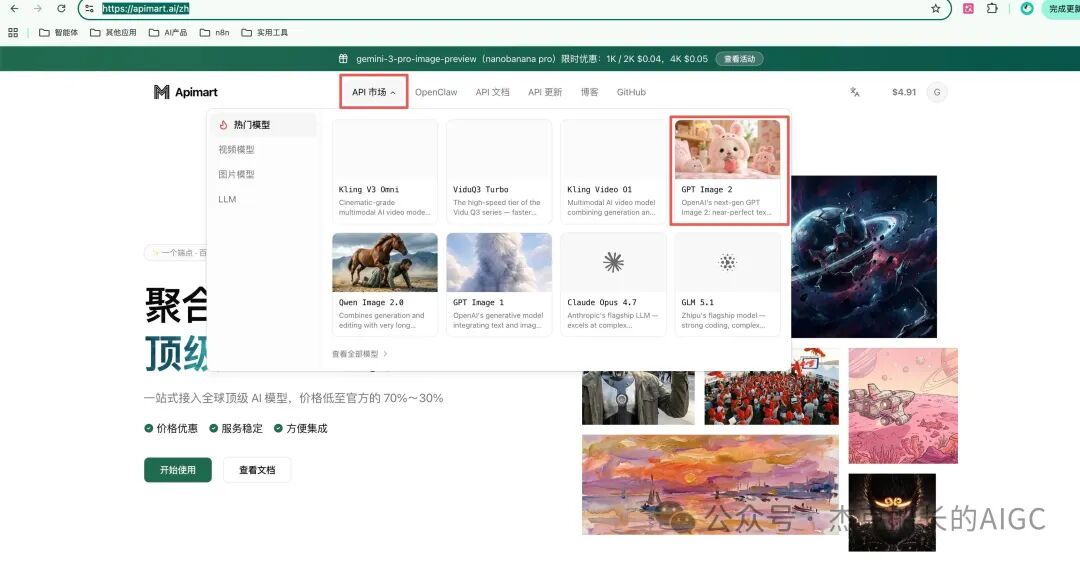The height and width of the screenshot is (562, 1080).
Task: Click the browser forward arrow
Action: [x=38, y=8]
